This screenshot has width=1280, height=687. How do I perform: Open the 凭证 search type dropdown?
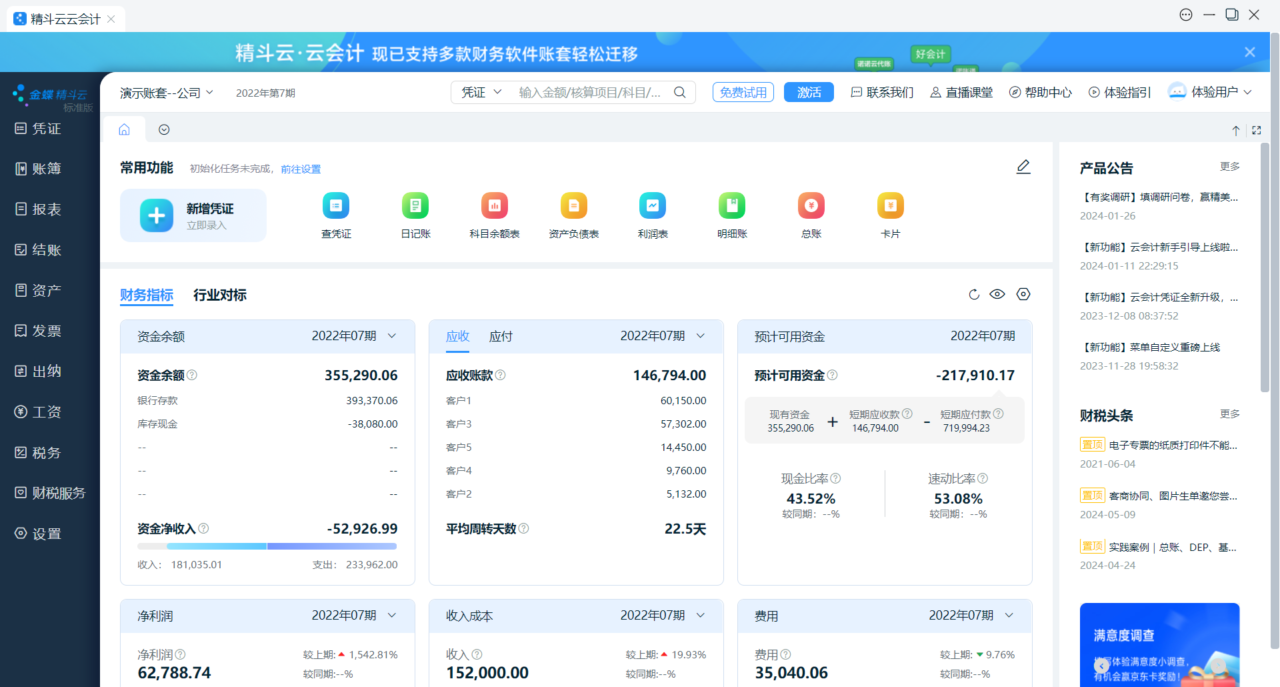tap(481, 92)
